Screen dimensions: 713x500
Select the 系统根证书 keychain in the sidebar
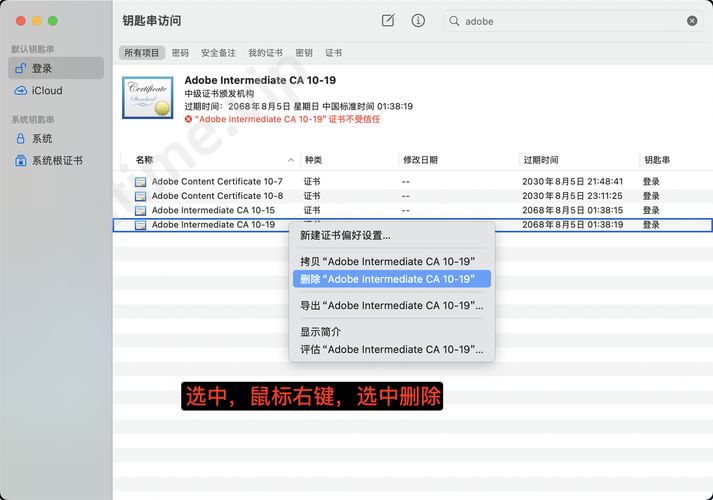56,160
